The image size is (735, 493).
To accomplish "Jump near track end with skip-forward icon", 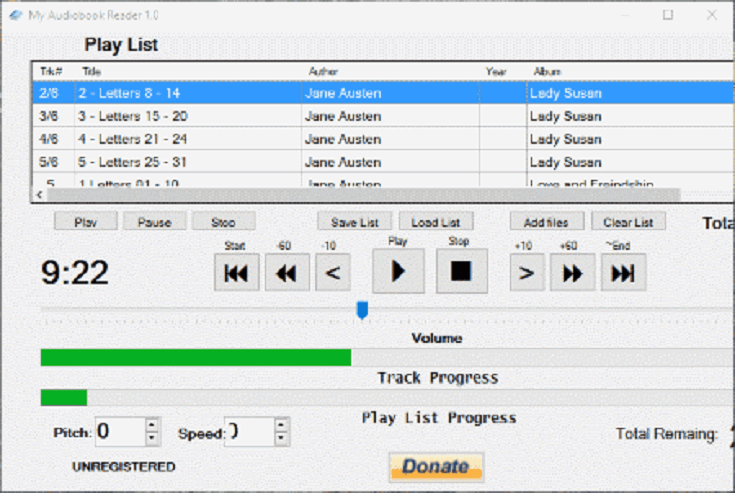I will coord(622,272).
